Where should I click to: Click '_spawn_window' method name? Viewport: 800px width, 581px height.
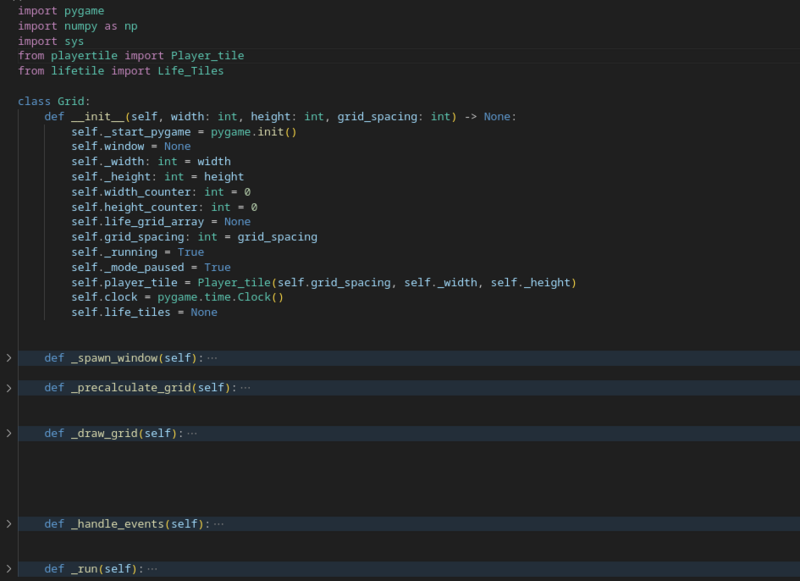coord(114,358)
